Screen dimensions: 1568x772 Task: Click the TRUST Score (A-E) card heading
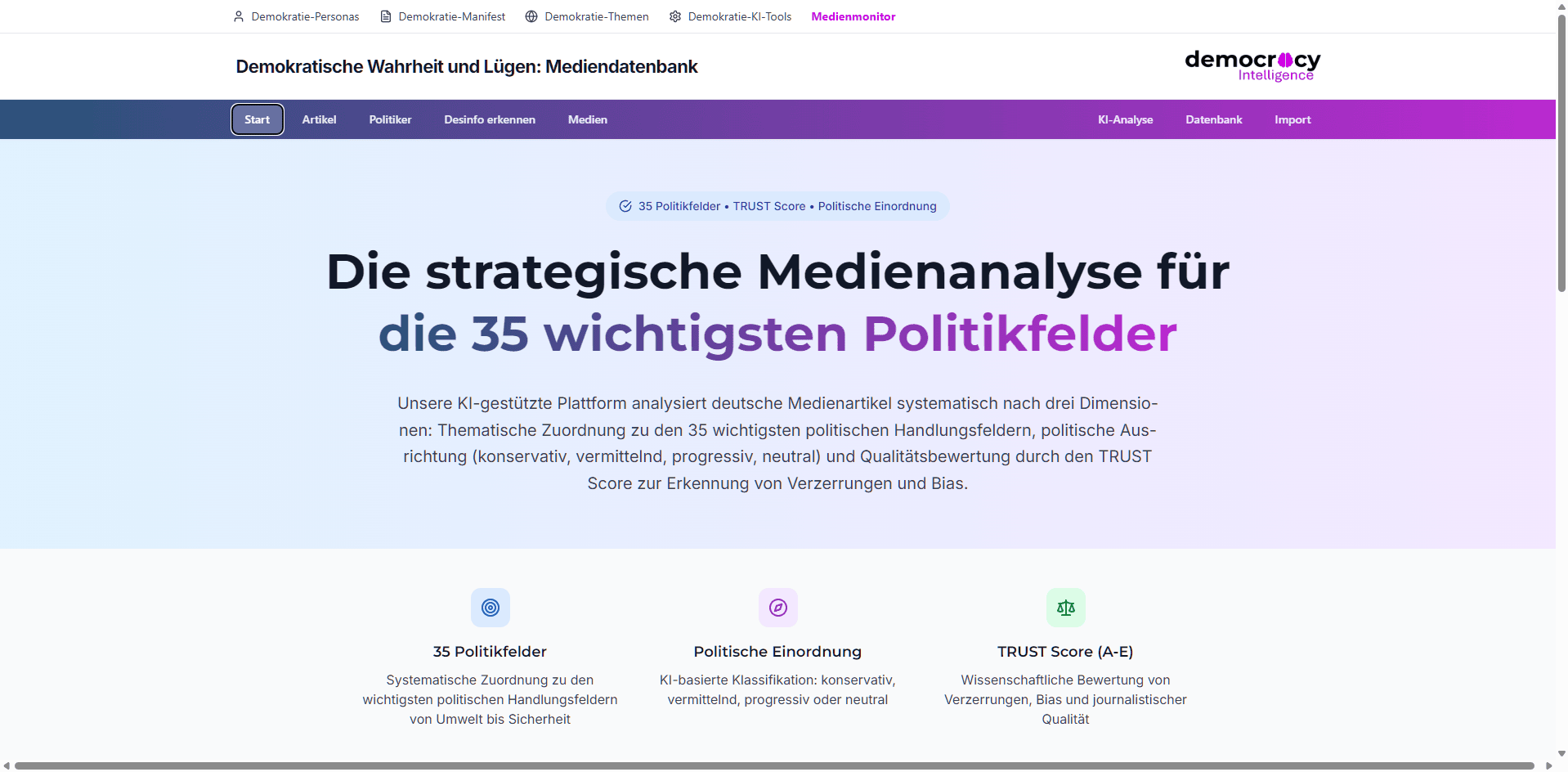coord(1065,652)
